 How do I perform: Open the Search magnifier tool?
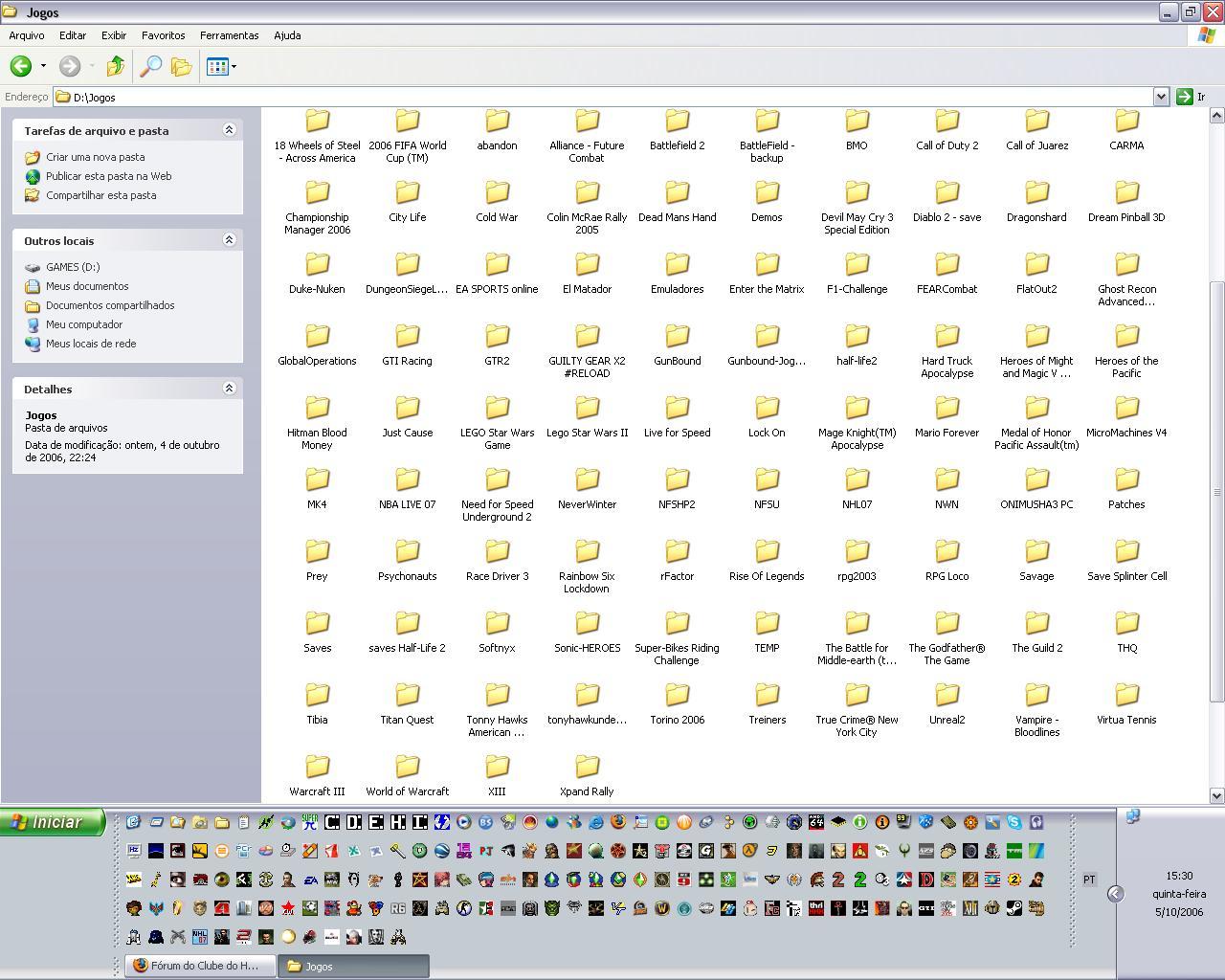(150, 66)
